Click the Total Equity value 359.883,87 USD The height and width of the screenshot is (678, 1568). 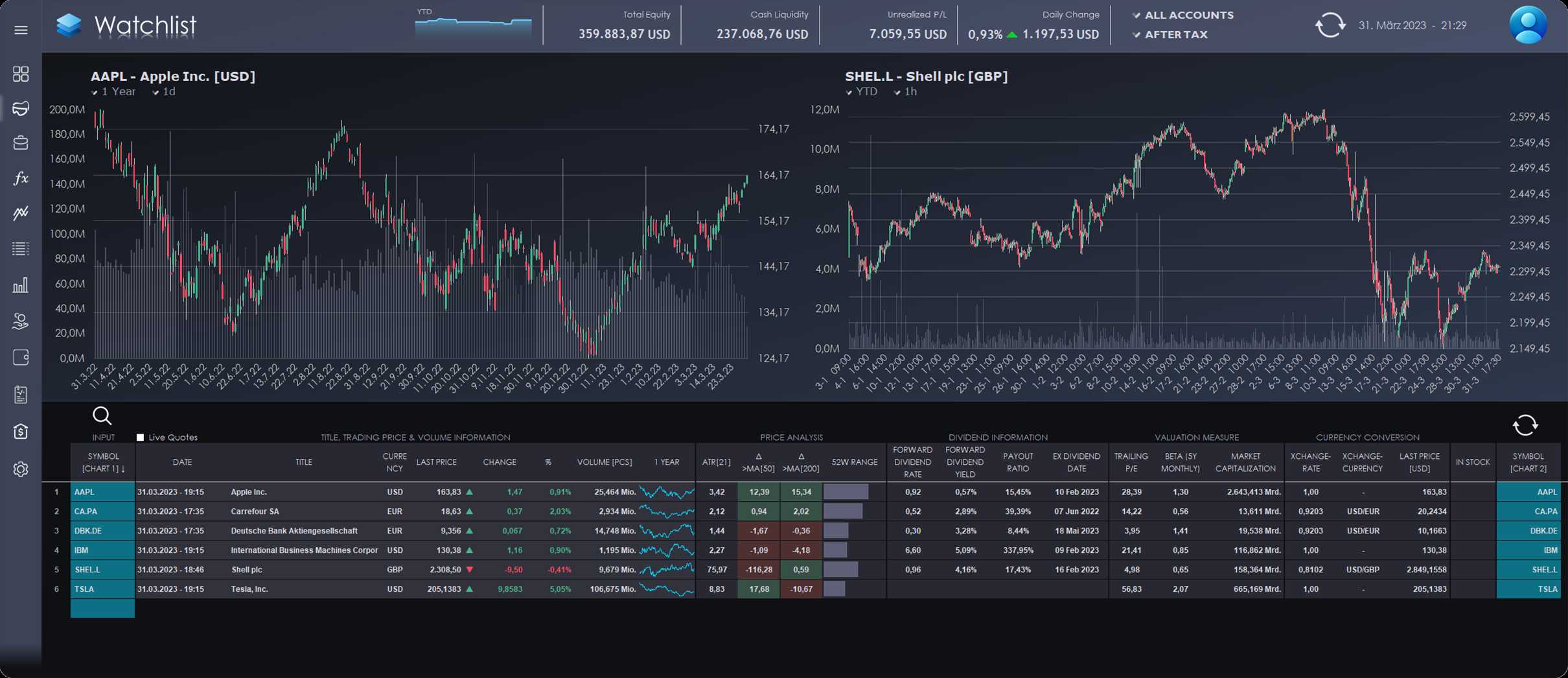point(624,34)
